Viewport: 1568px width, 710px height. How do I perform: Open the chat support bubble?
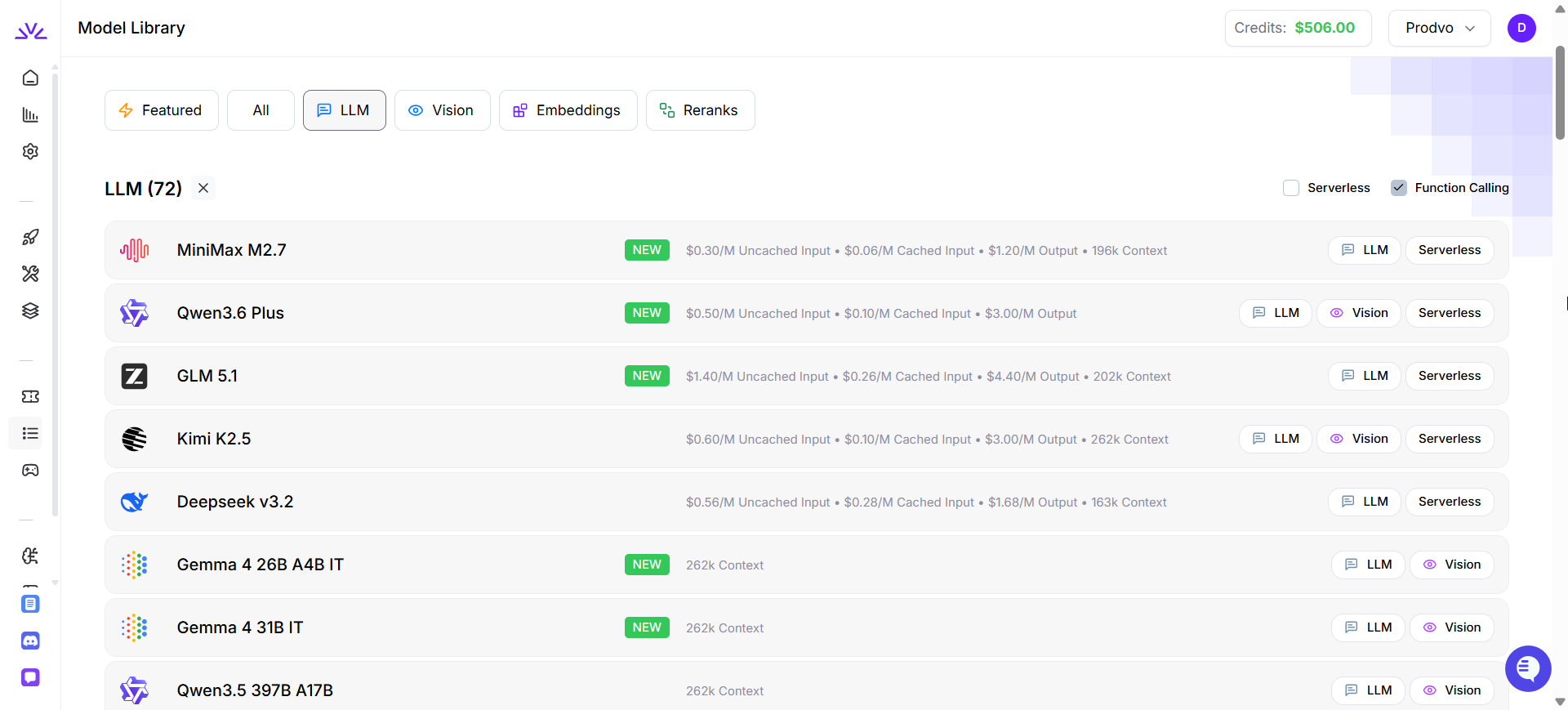pyautogui.click(x=1527, y=668)
